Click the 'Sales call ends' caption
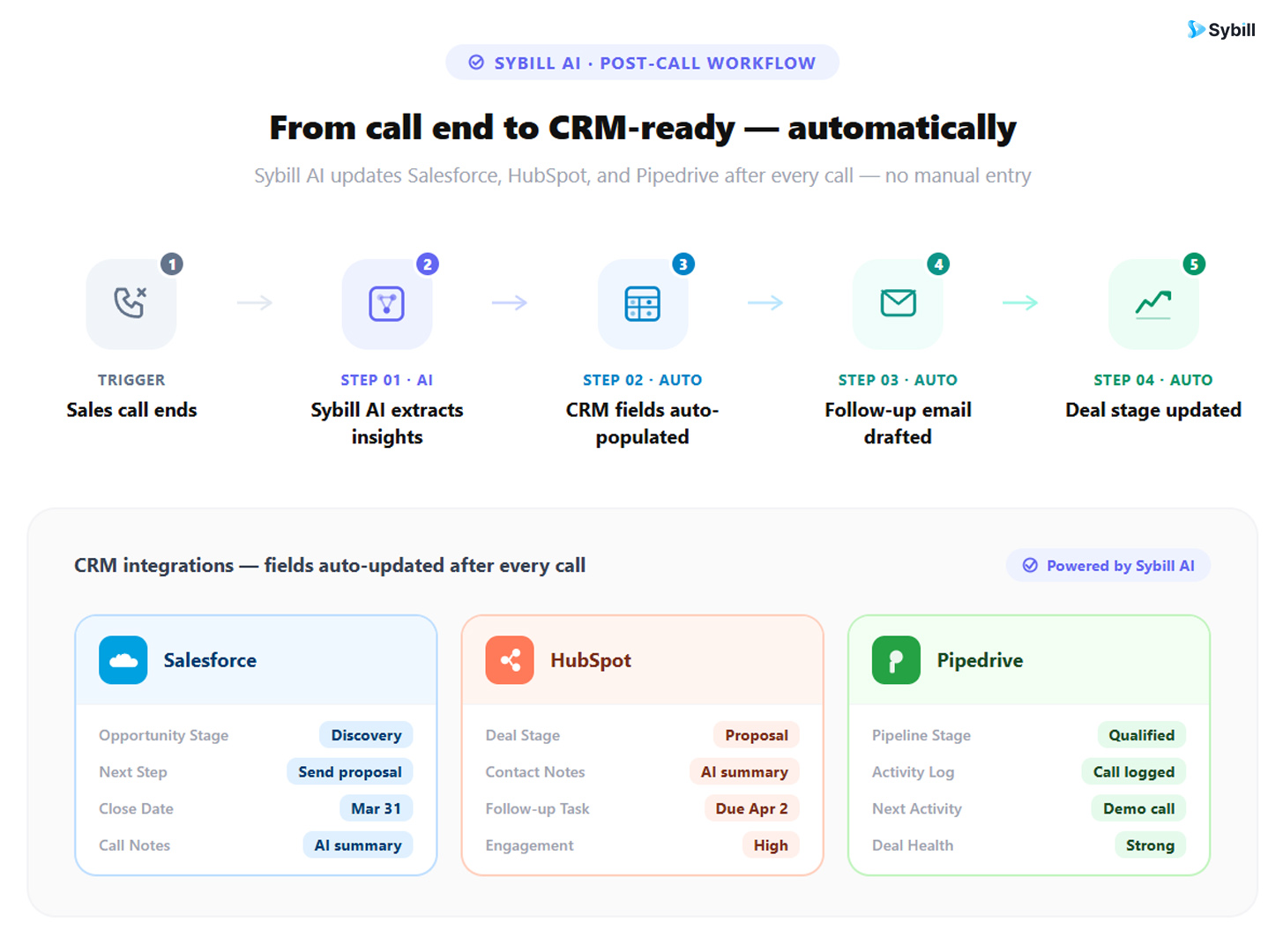 (131, 410)
